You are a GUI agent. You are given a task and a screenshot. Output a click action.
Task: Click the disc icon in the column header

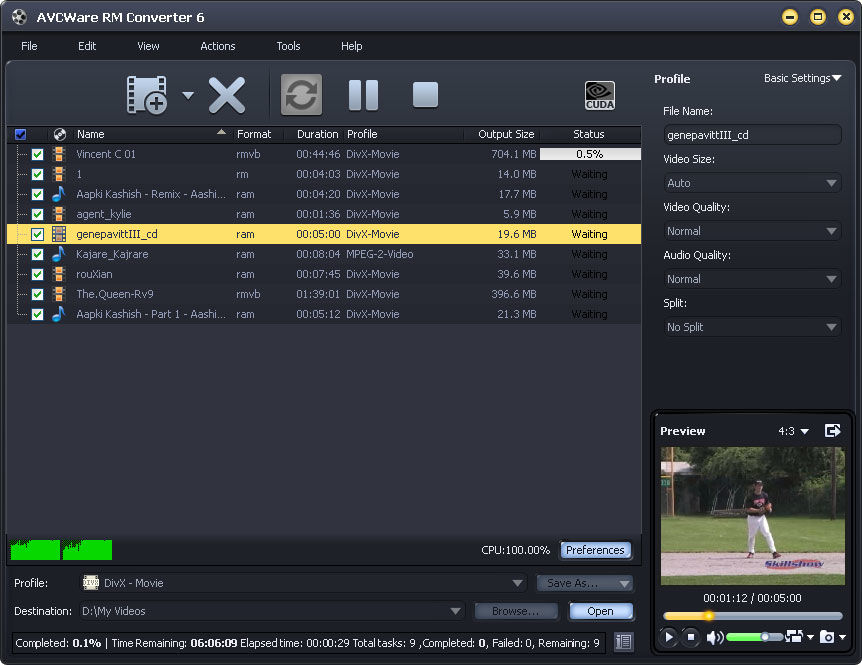tap(59, 134)
